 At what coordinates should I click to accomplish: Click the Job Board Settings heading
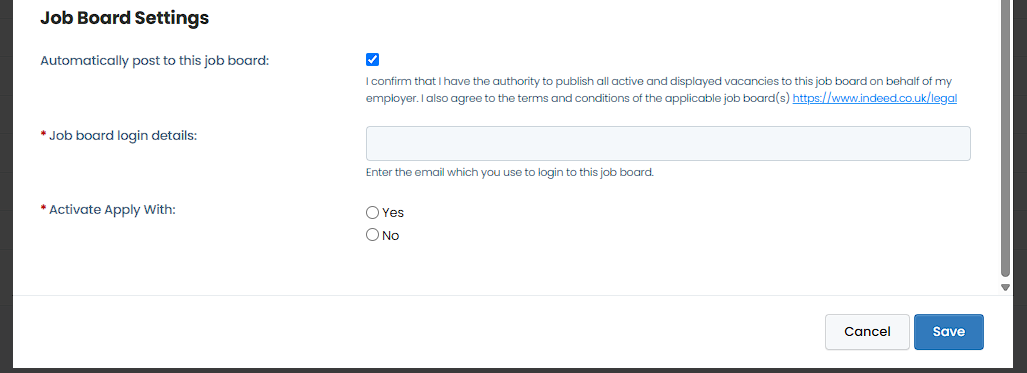(x=124, y=18)
